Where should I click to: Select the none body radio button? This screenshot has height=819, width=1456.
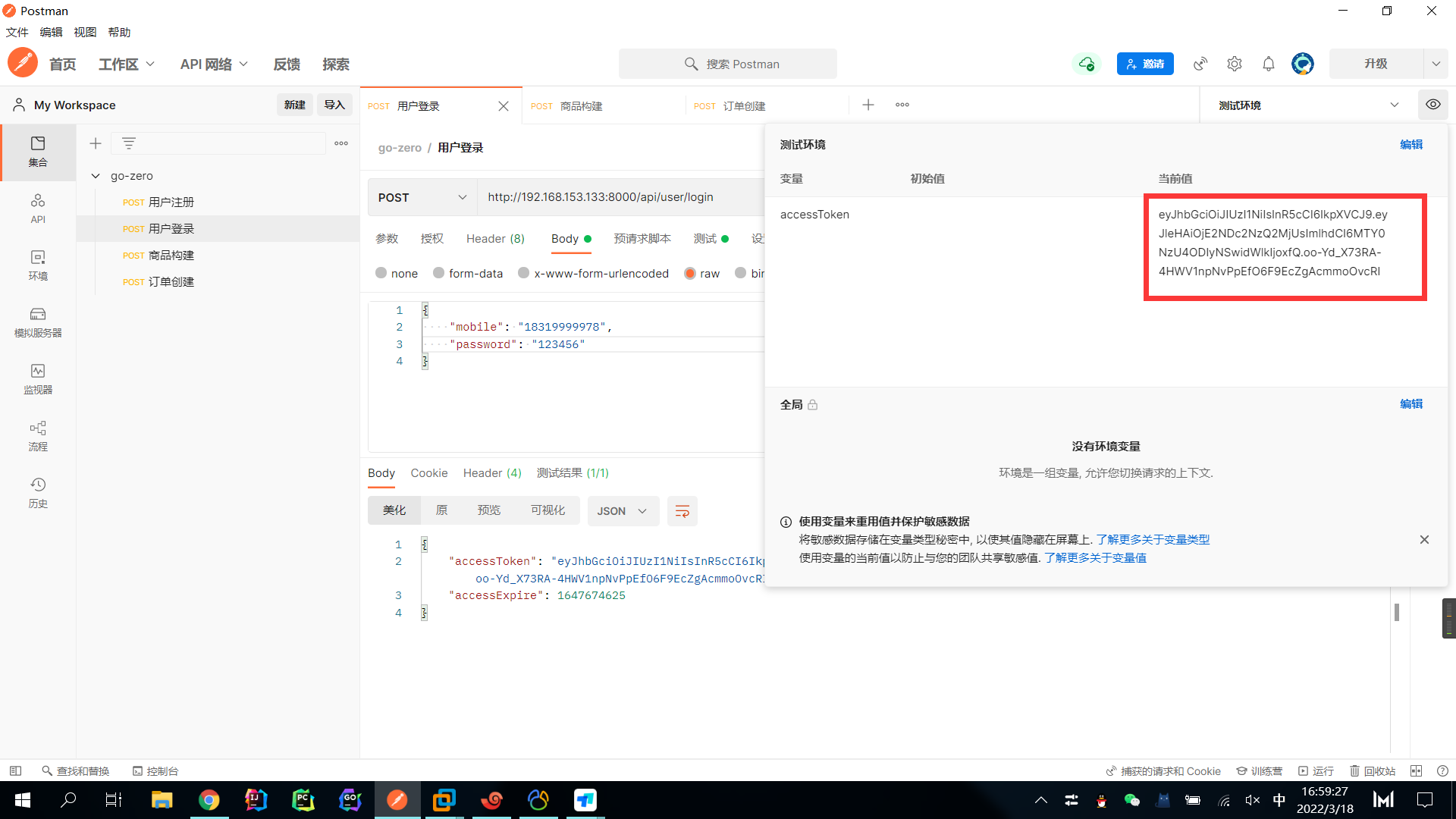pos(381,273)
